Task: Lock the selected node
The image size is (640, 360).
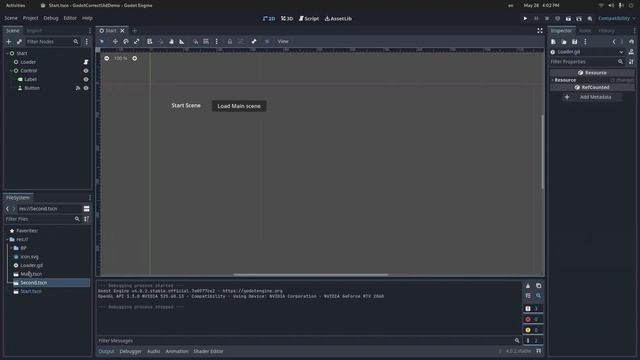Action: pos(230,41)
